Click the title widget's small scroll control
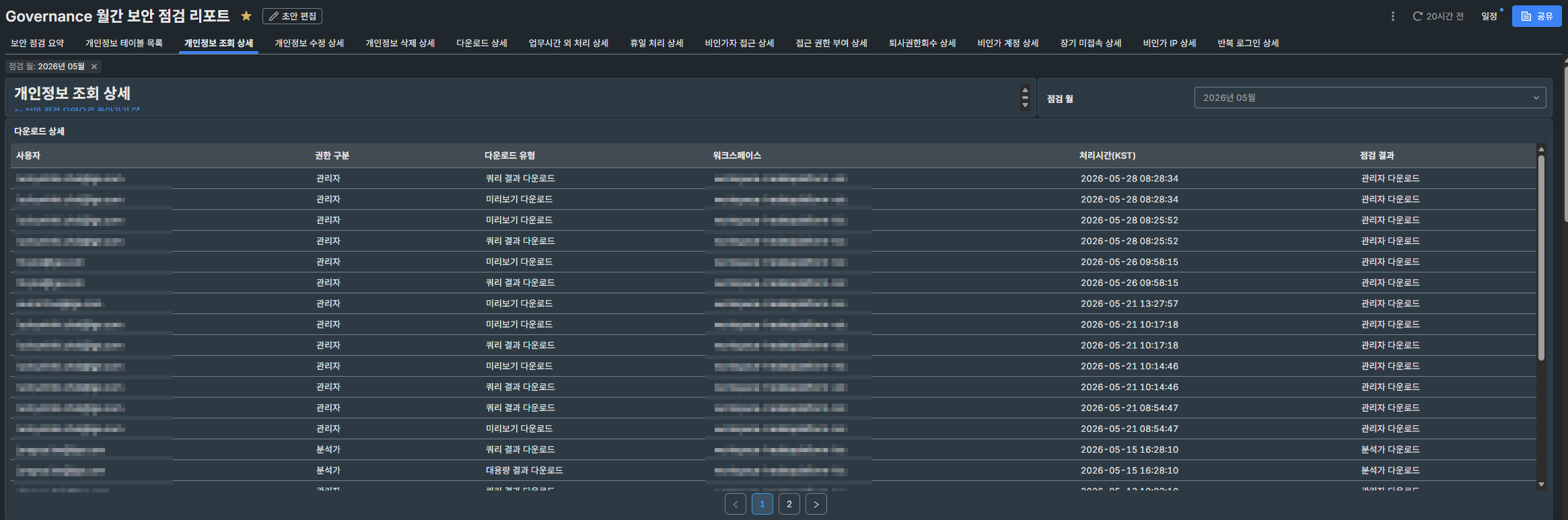Screen dimensions: 1568x520 point(1025,98)
